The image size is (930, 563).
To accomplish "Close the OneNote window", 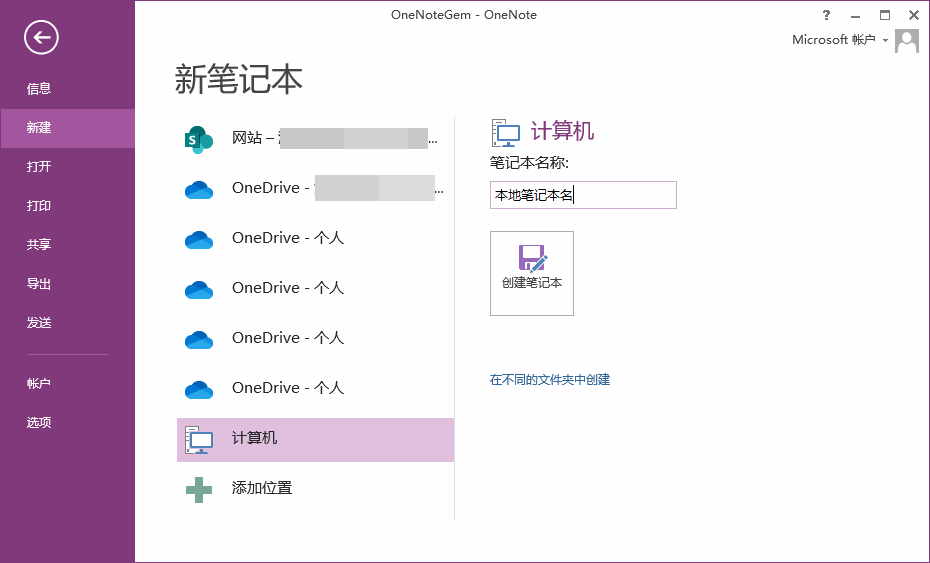I will pos(914,15).
